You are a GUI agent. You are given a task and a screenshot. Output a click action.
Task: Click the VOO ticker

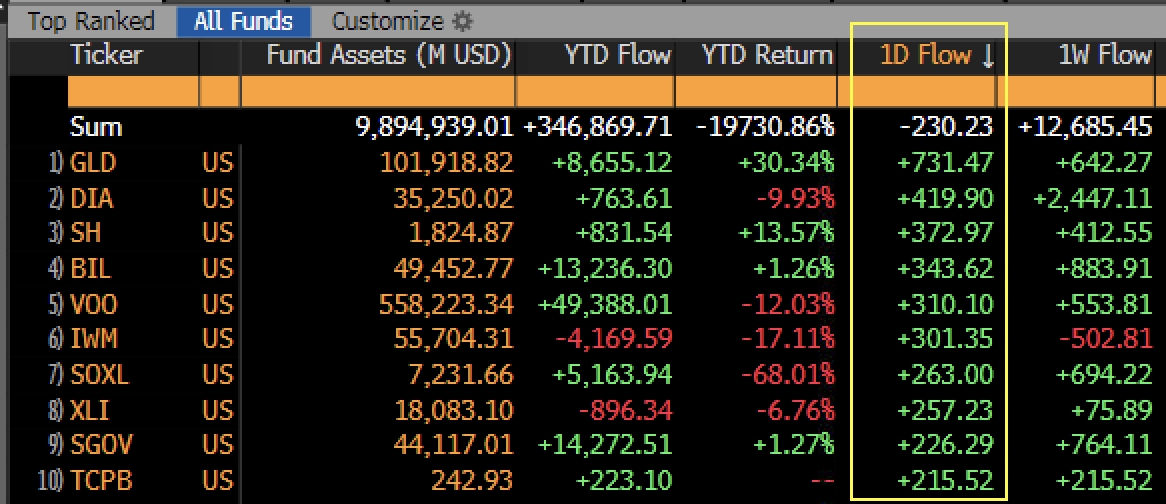pos(93,304)
